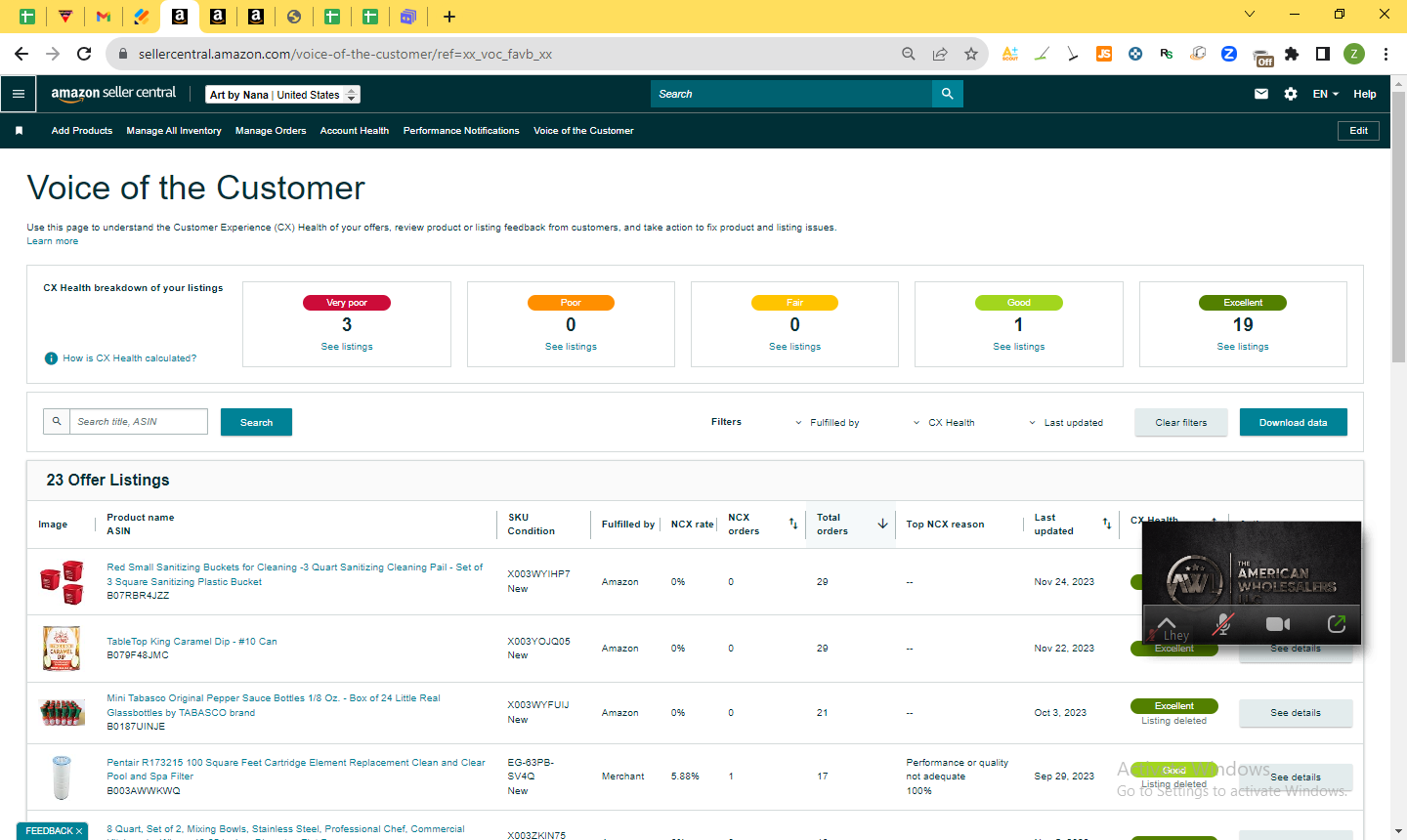Open the Chrome tab search chevron
The width and height of the screenshot is (1407, 840).
click(1250, 15)
